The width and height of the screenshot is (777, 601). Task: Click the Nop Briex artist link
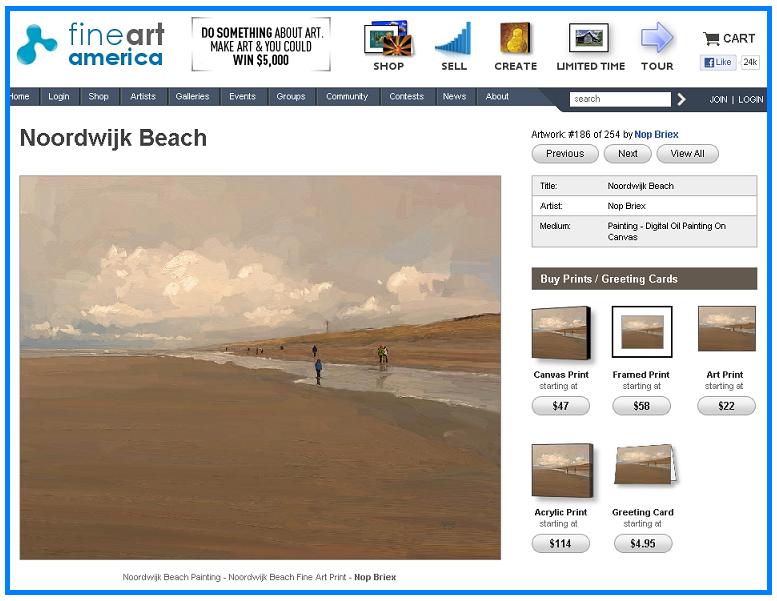click(656, 134)
